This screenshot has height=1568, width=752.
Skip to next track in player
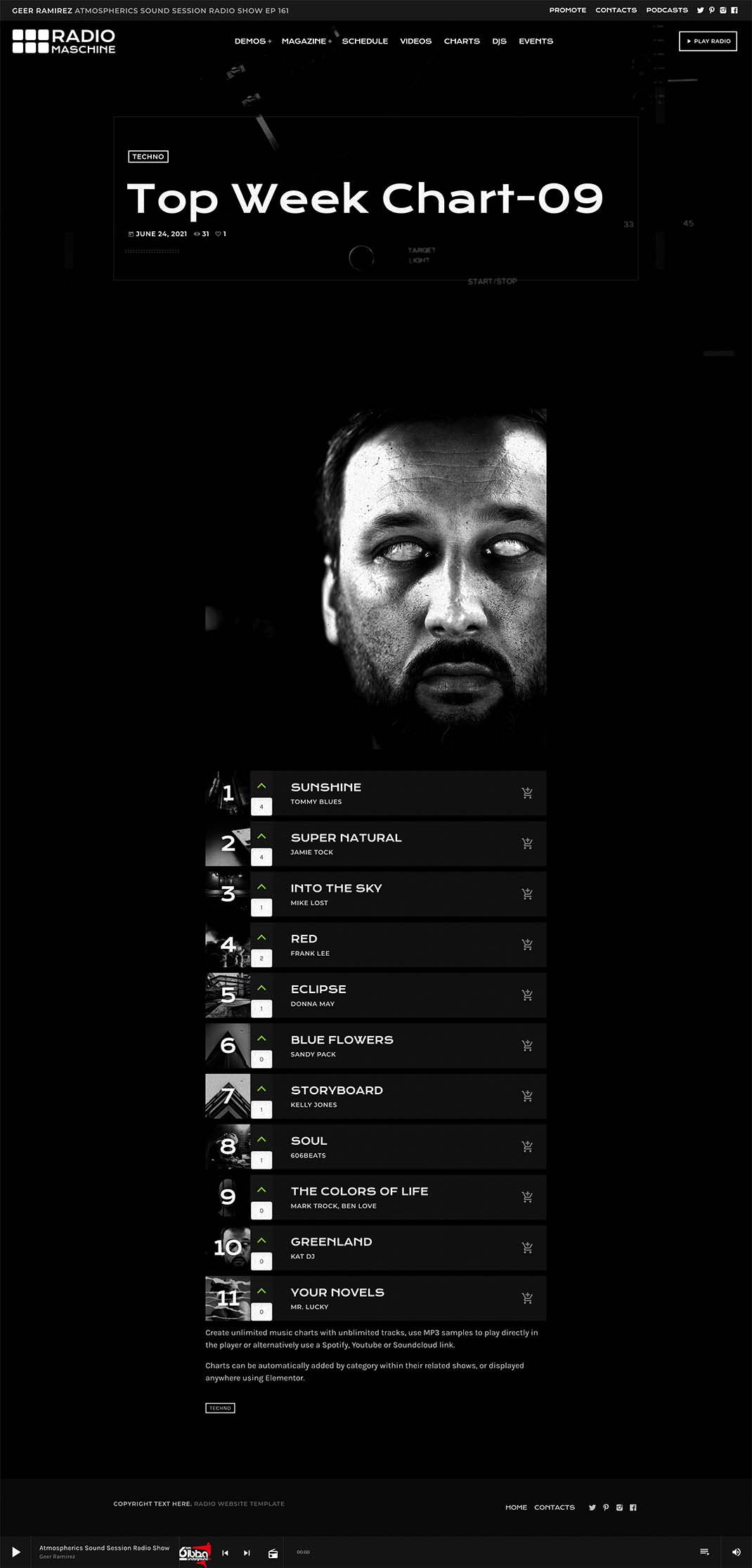(247, 1553)
